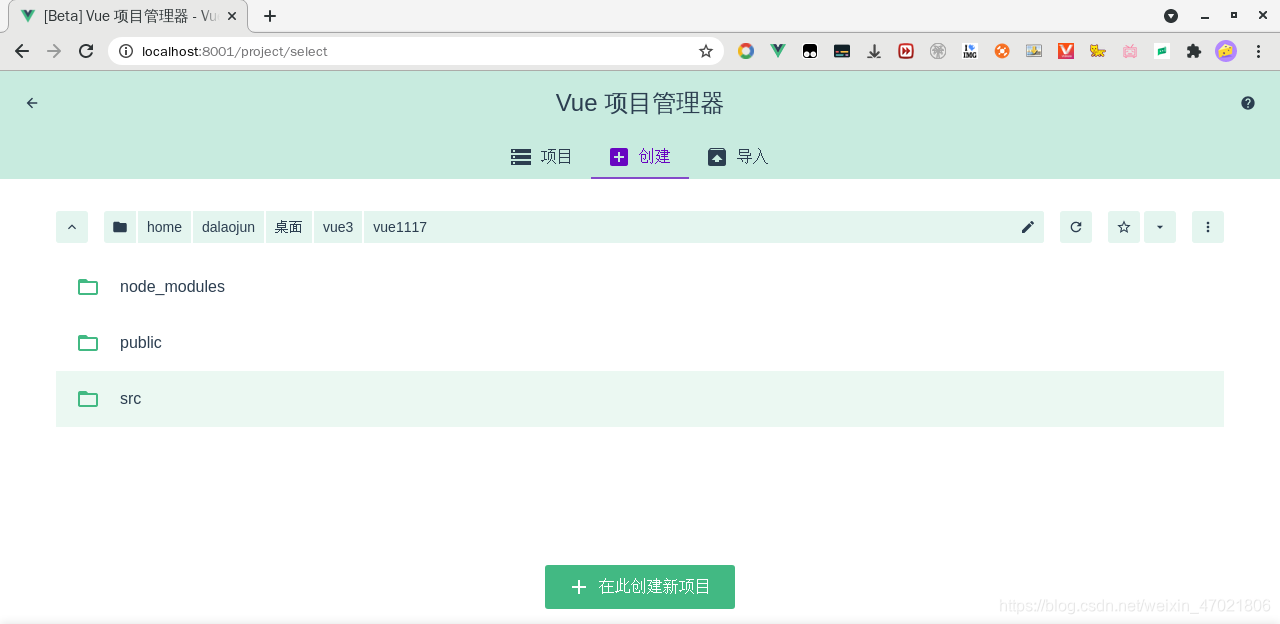Image resolution: width=1280 pixels, height=624 pixels.
Task: Refresh the current directory listing
Action: coord(1075,227)
